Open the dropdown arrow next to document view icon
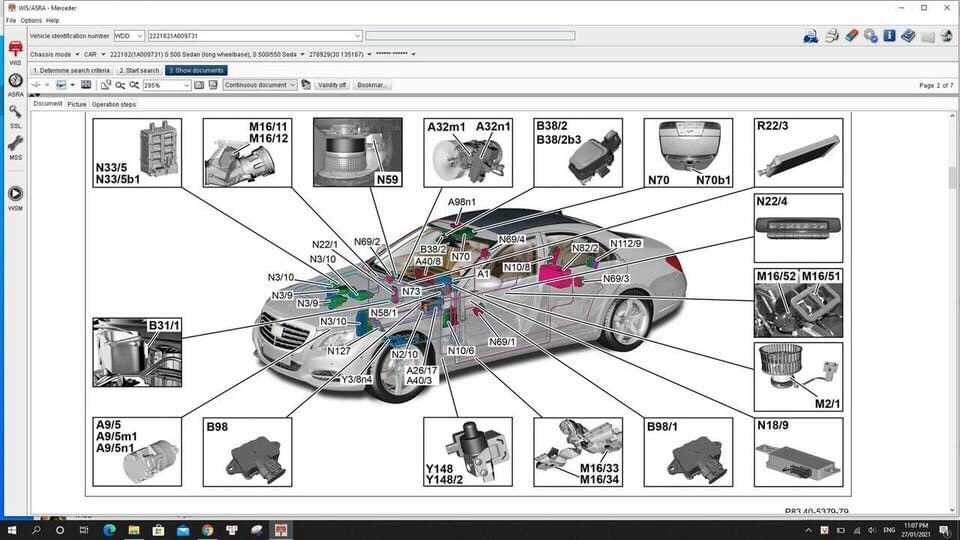The height and width of the screenshot is (540, 960). tap(72, 85)
